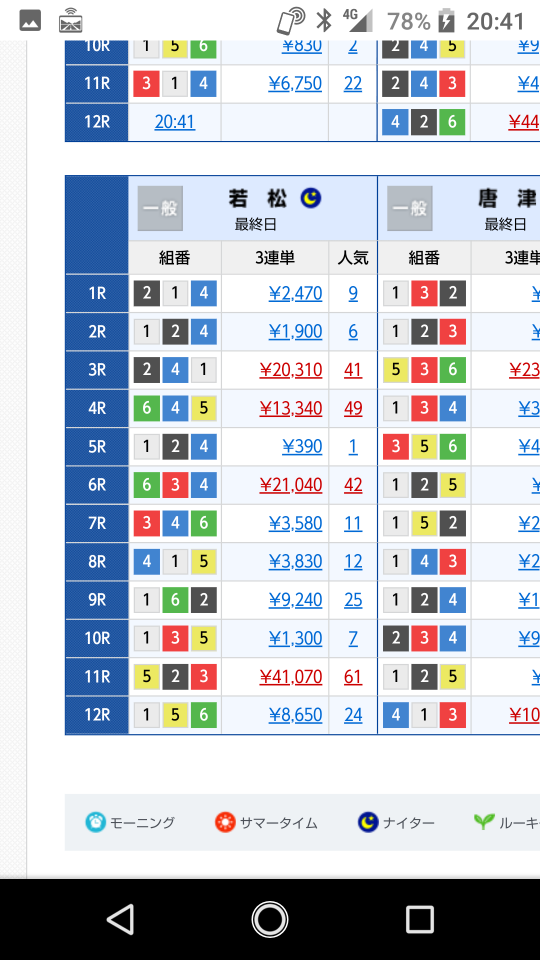Click the 一般 grade badge next to 若松
540x960 pixels.
tap(160, 208)
